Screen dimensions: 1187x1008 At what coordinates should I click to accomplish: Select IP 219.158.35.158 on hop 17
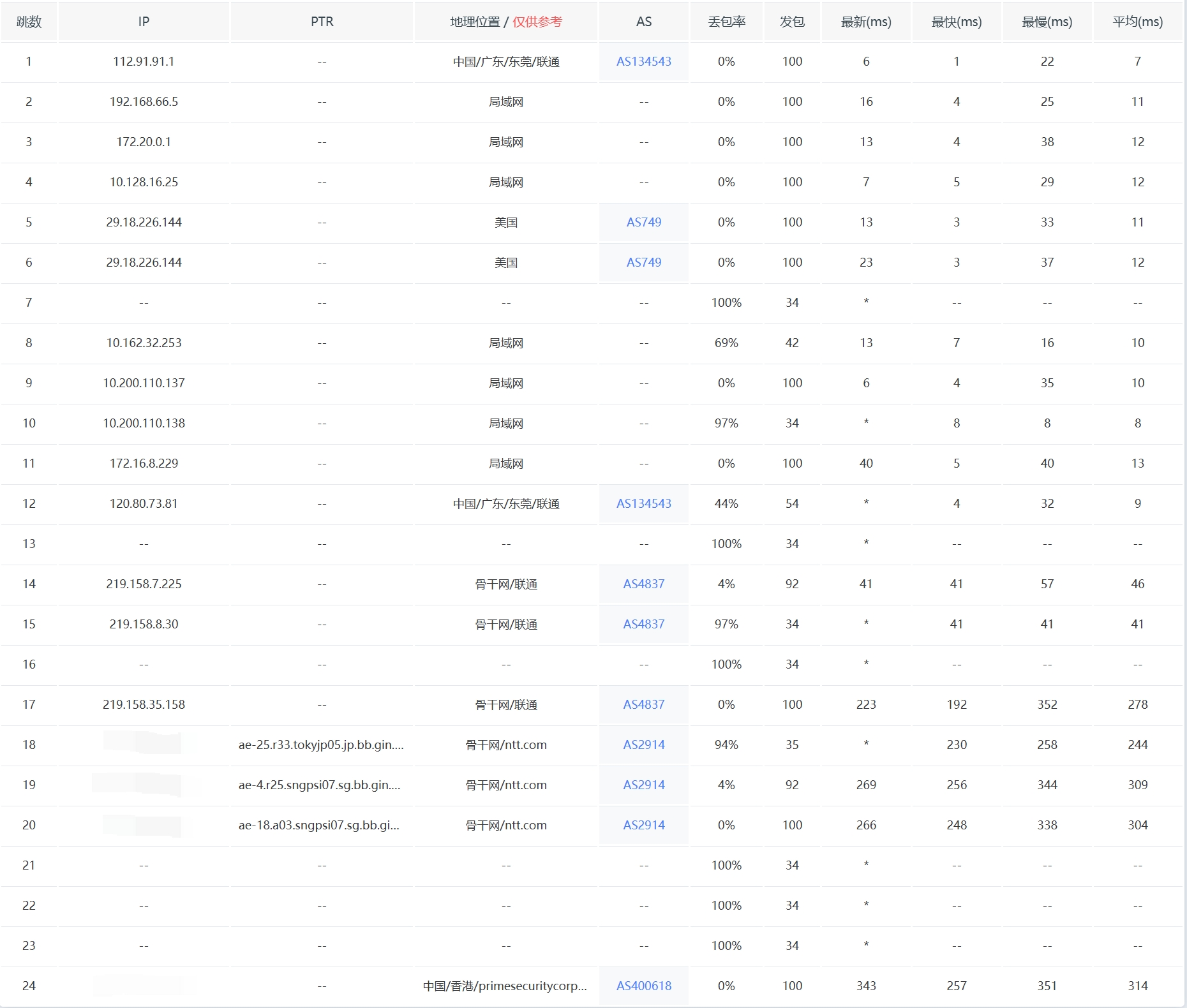click(144, 704)
